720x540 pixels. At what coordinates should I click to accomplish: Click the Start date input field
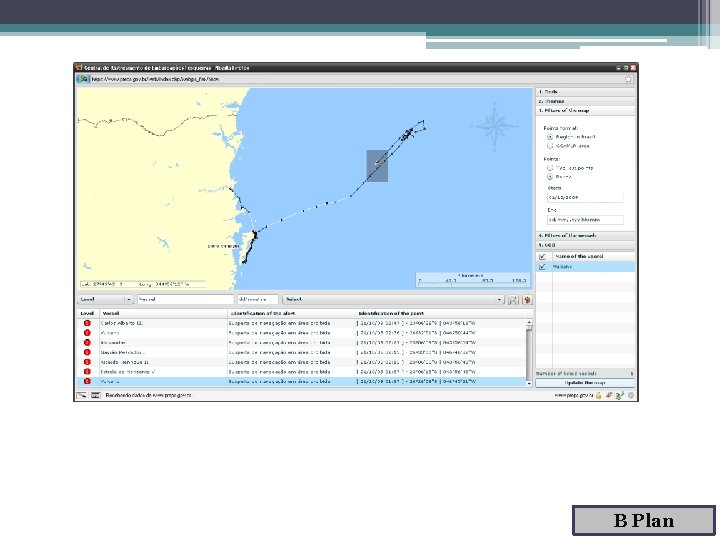click(585, 197)
